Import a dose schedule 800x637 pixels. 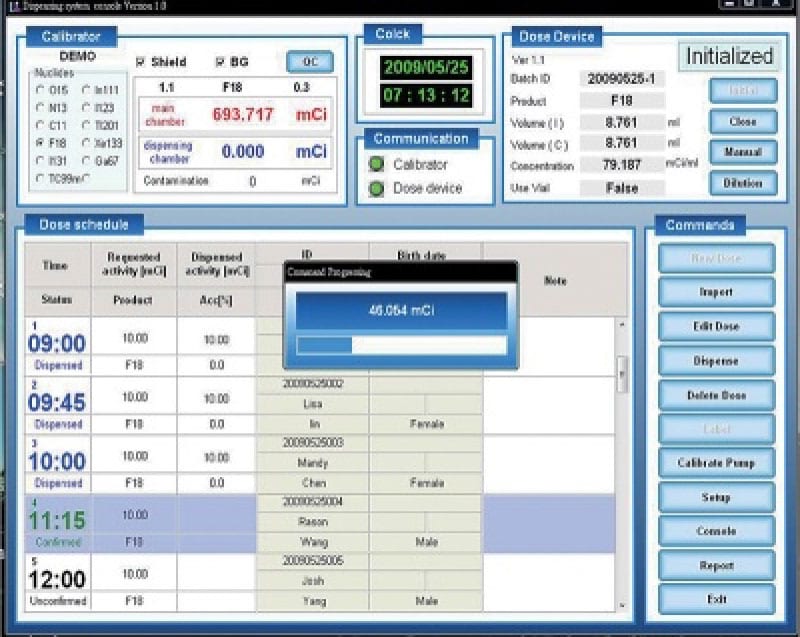tap(715, 292)
